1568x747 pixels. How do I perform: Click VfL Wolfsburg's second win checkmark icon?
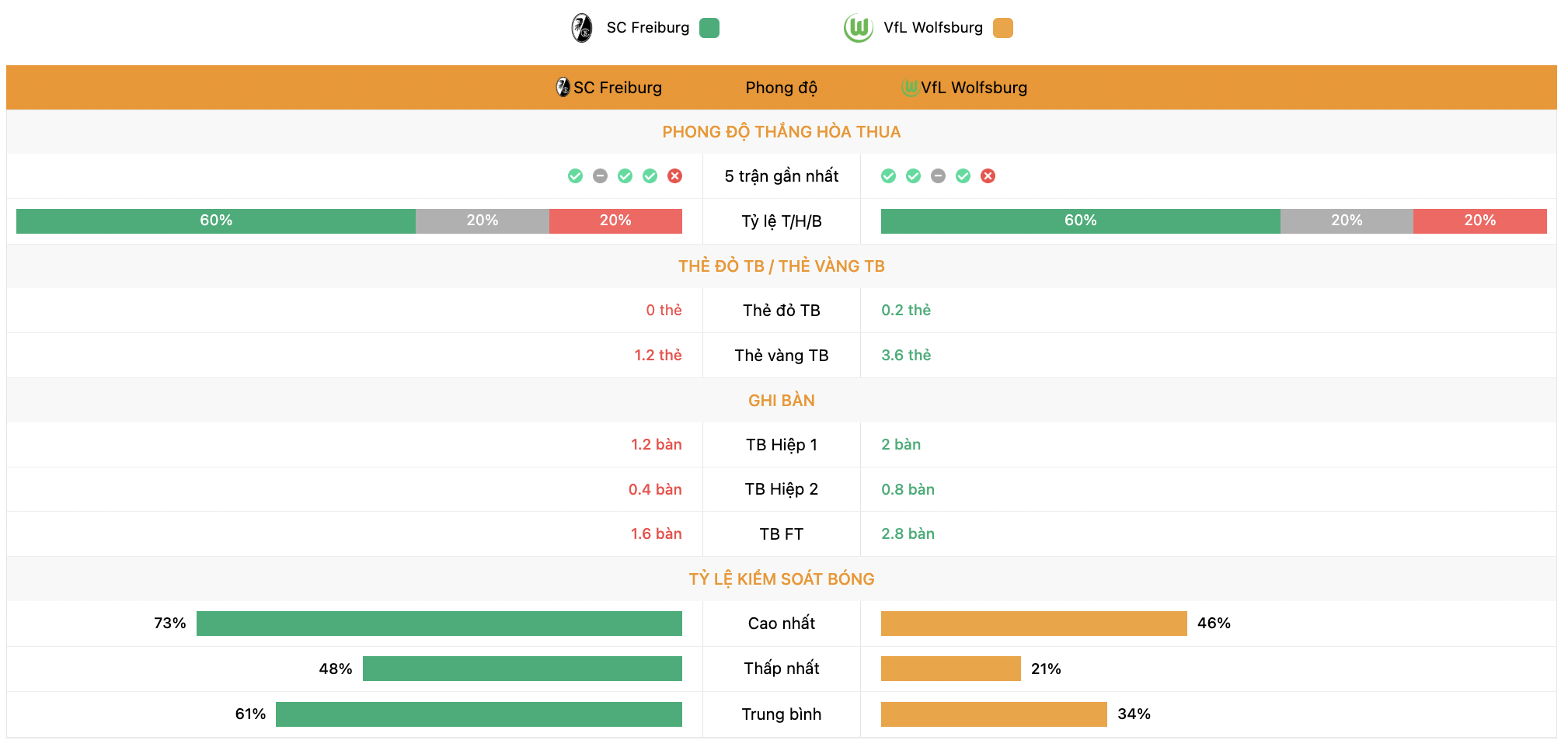tap(913, 176)
